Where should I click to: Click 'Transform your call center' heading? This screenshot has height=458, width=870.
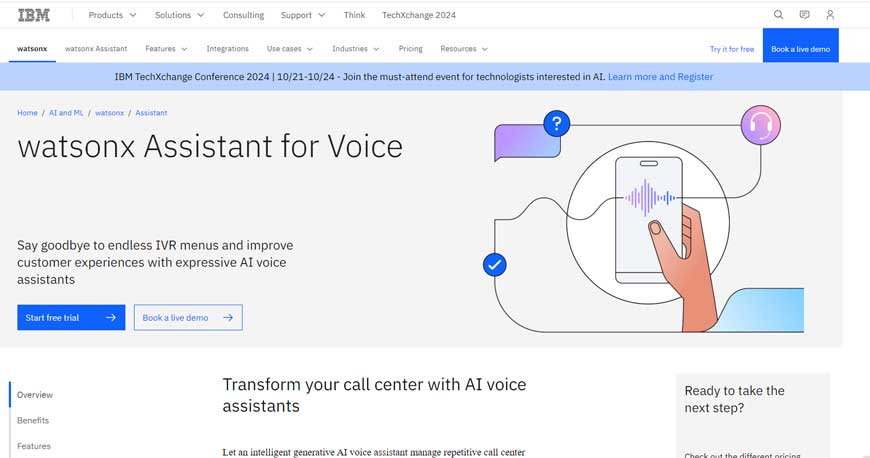[x=375, y=395]
